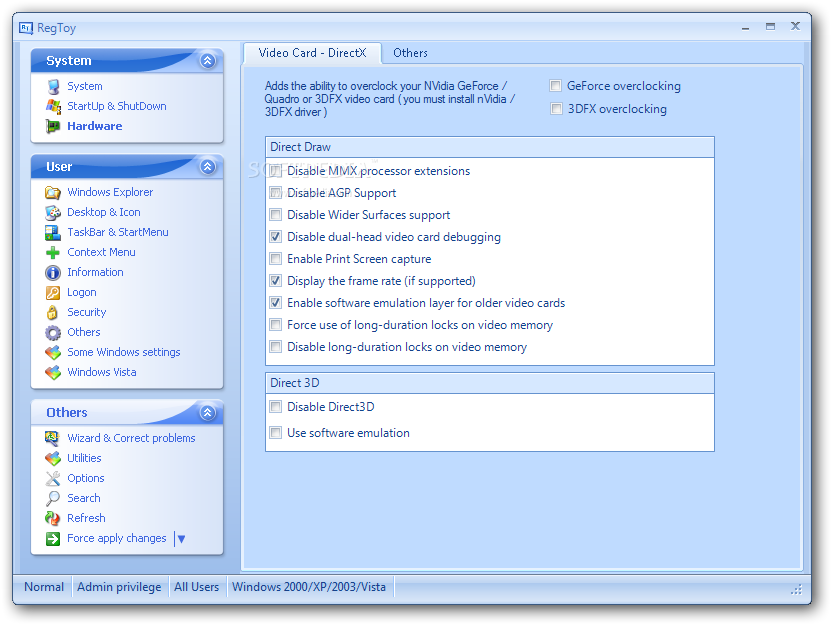The width and height of the screenshot is (832, 625).
Task: Click the Normal status bar entry
Action: 44,587
